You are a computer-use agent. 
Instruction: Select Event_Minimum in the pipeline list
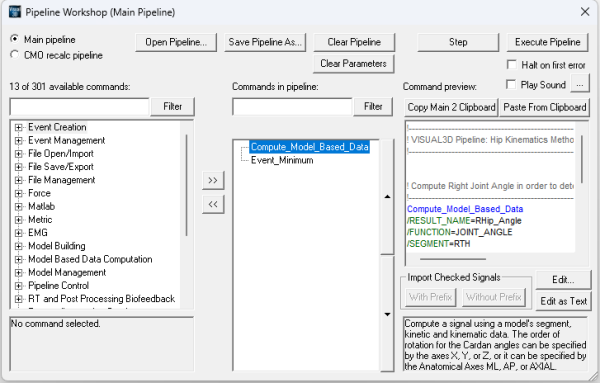[x=282, y=160]
